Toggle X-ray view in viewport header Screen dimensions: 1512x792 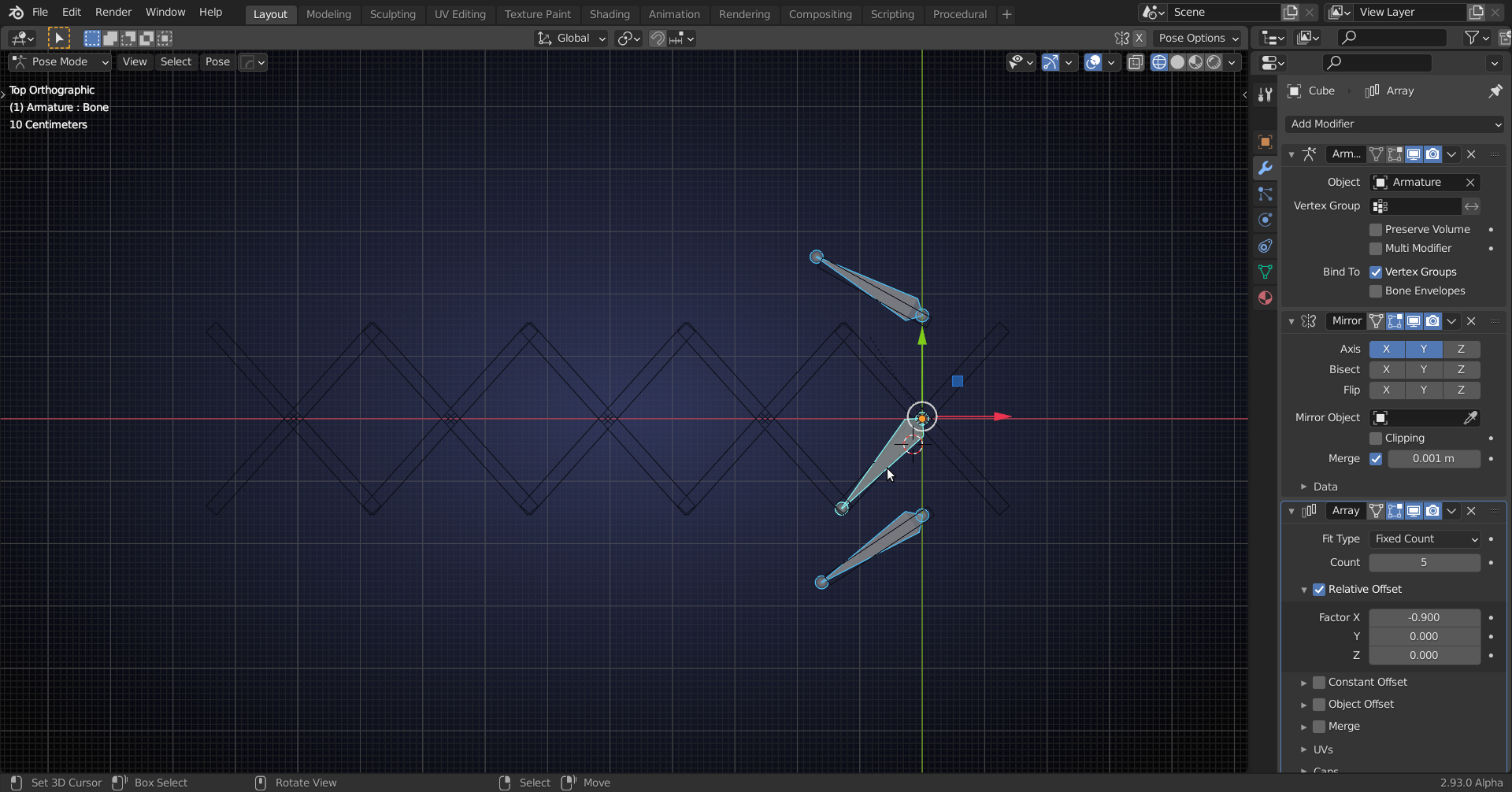click(x=1135, y=62)
